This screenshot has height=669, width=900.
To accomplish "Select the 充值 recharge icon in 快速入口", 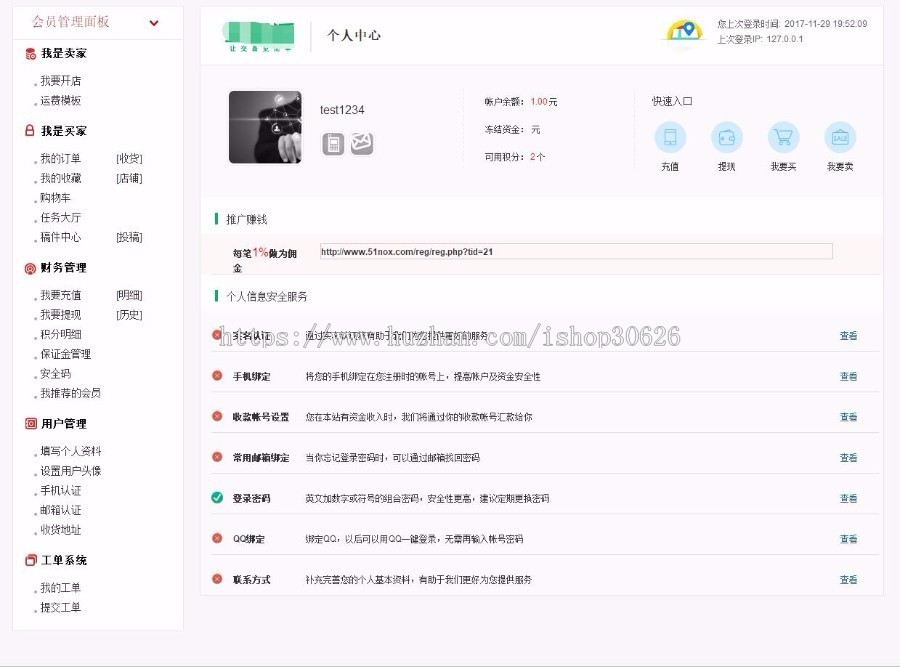I will tap(670, 135).
